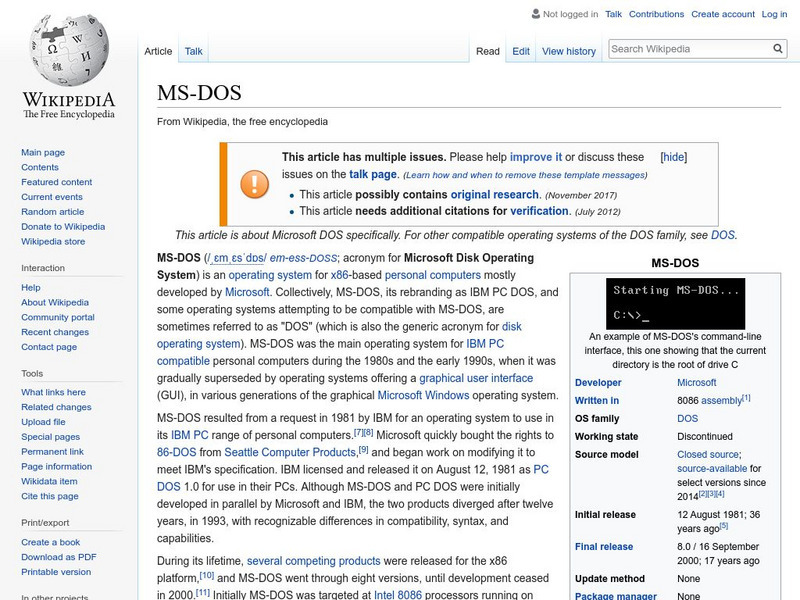The width and height of the screenshot is (800, 600).
Task: Follow the graphical user interface link
Action: click(x=476, y=378)
